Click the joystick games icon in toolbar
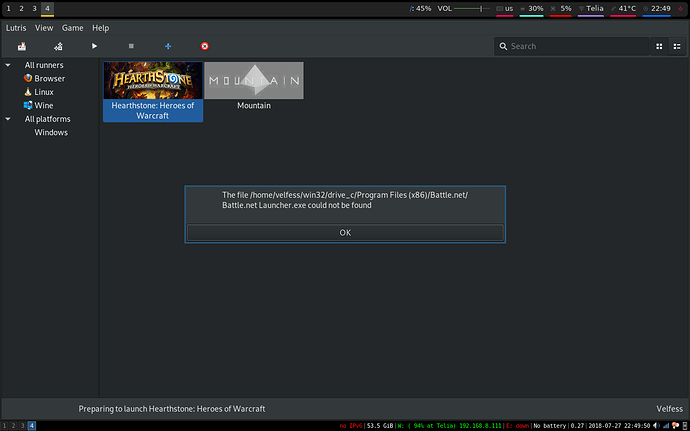This screenshot has width=690, height=431. tap(22, 46)
